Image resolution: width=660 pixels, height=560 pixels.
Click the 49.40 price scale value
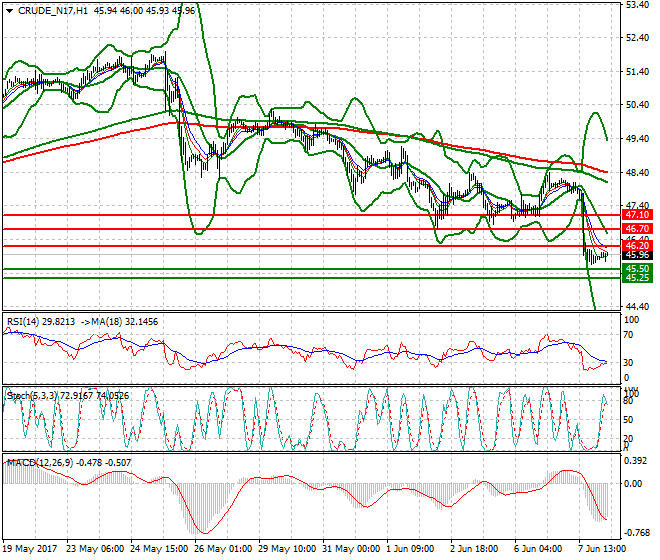tap(637, 139)
